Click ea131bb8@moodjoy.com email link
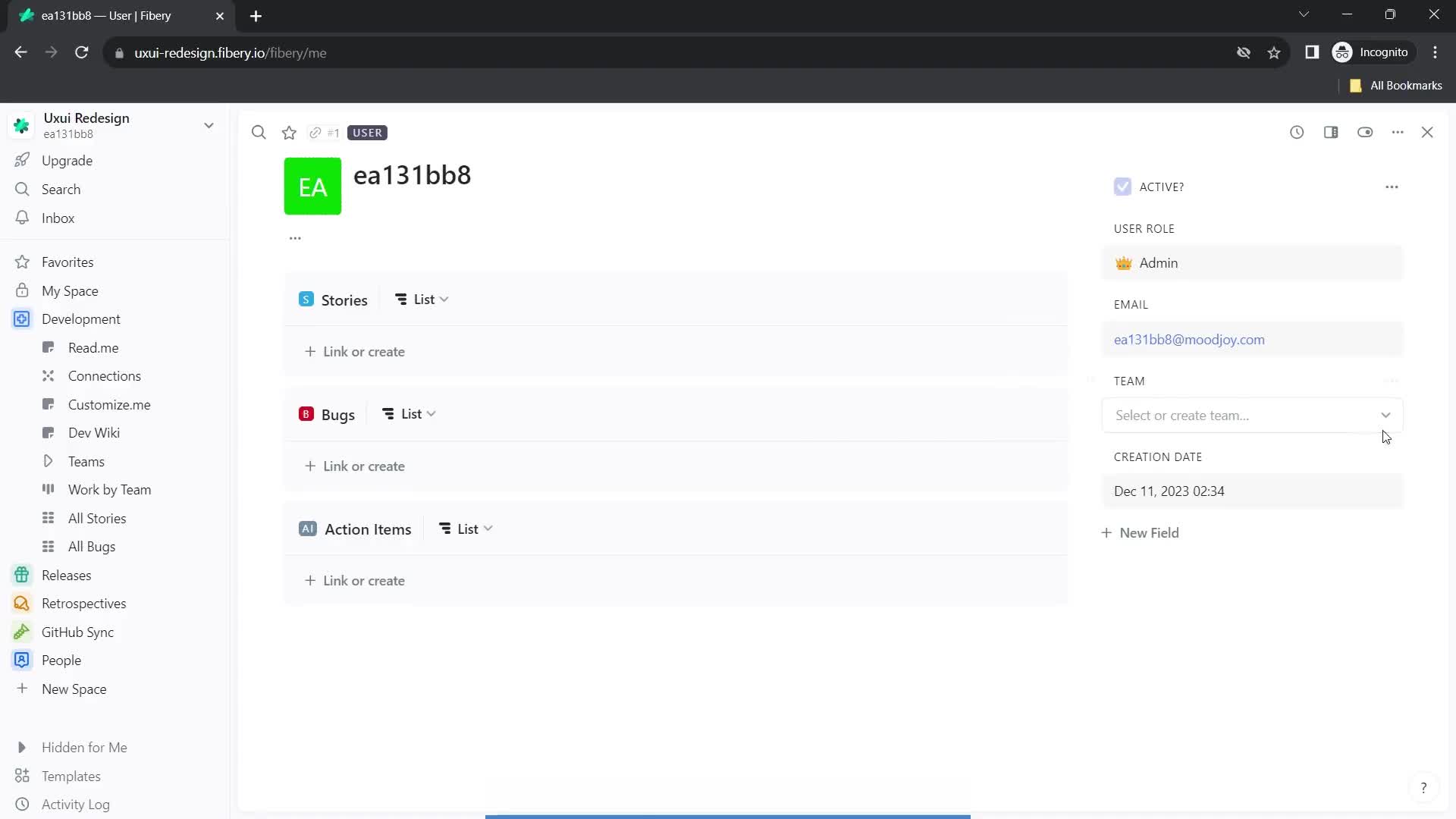 pos(1190,339)
